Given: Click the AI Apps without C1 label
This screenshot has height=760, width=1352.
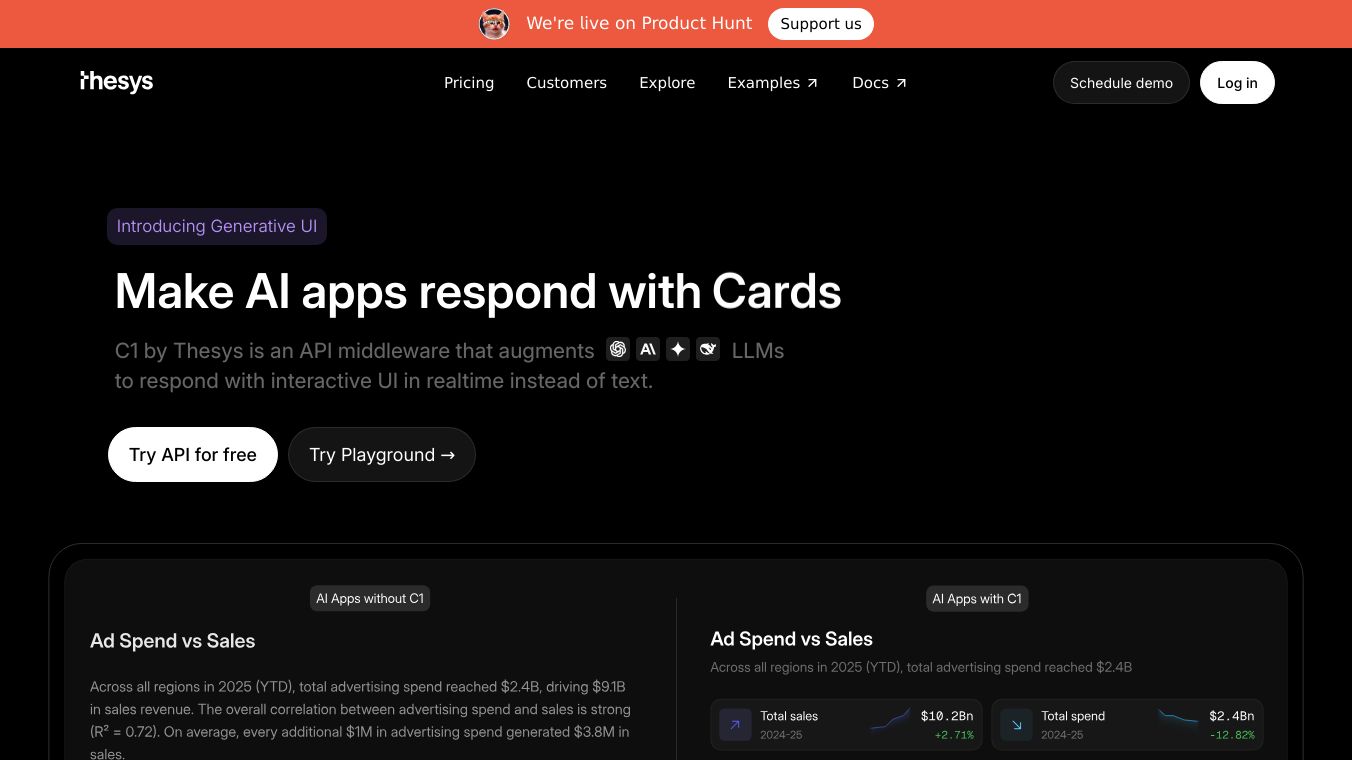Looking at the screenshot, I should click(x=370, y=599).
